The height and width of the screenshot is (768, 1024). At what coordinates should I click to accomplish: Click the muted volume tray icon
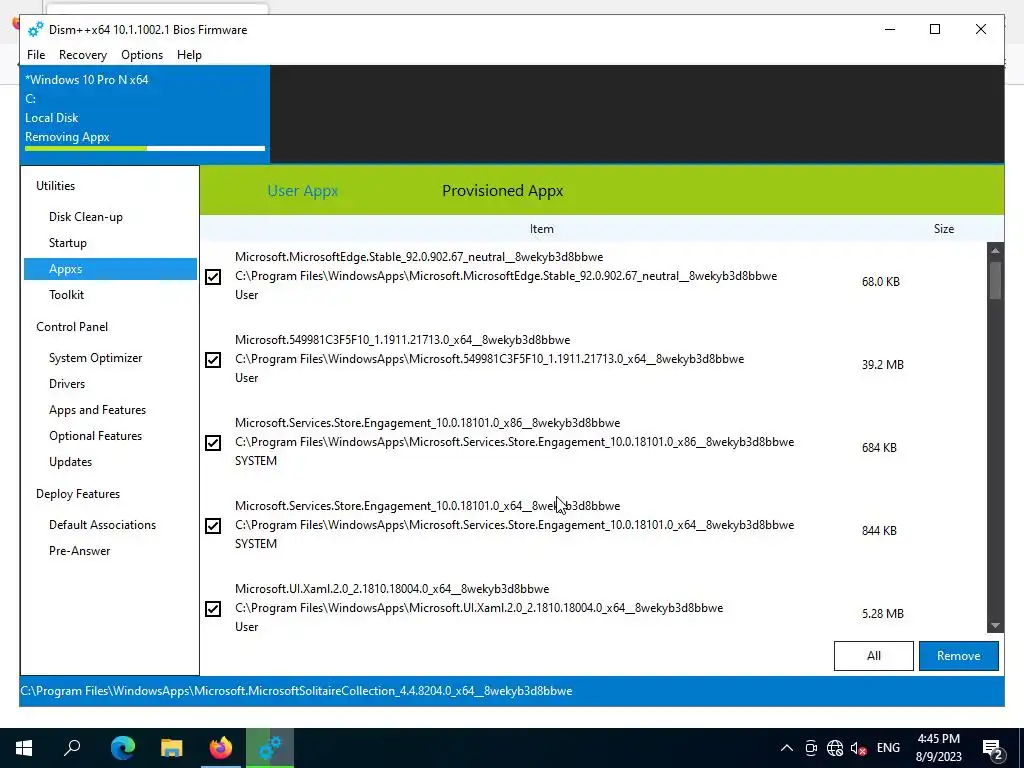[858, 748]
